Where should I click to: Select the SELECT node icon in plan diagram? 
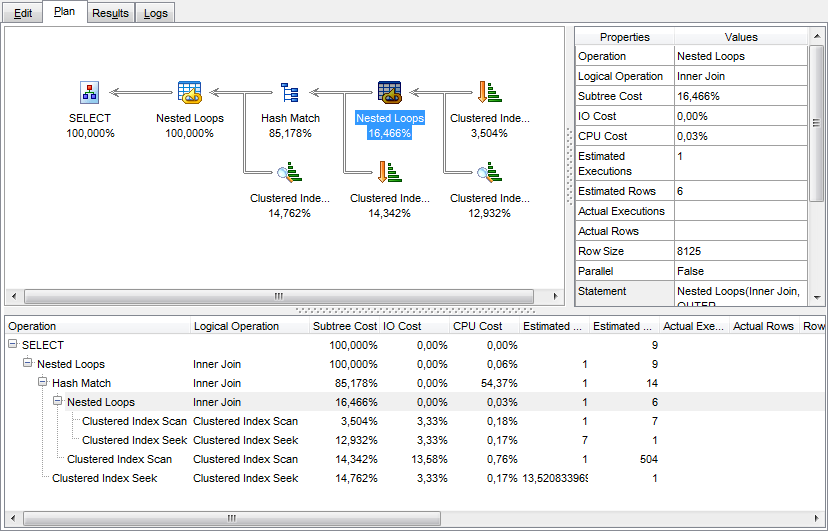tap(89, 92)
